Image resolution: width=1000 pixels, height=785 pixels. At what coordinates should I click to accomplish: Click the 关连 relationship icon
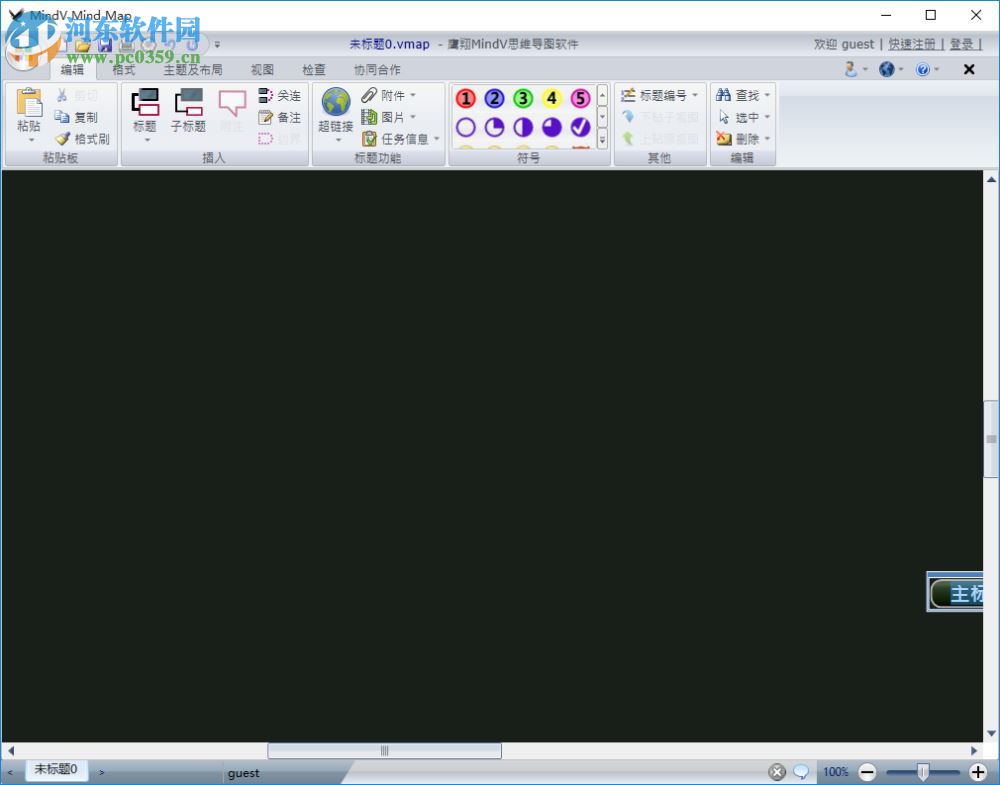click(281, 95)
